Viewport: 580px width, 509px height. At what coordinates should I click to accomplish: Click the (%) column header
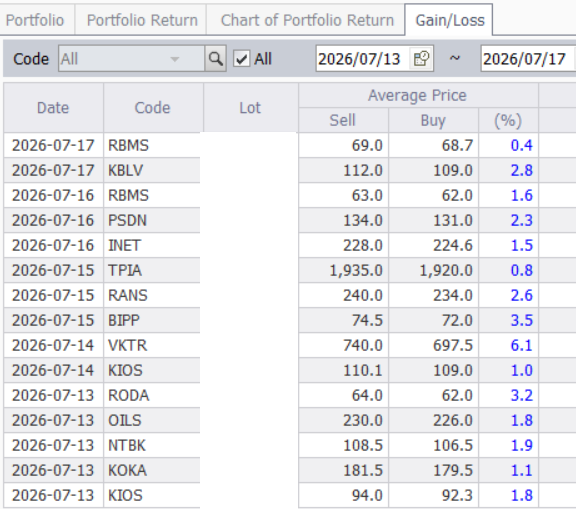pos(508,120)
